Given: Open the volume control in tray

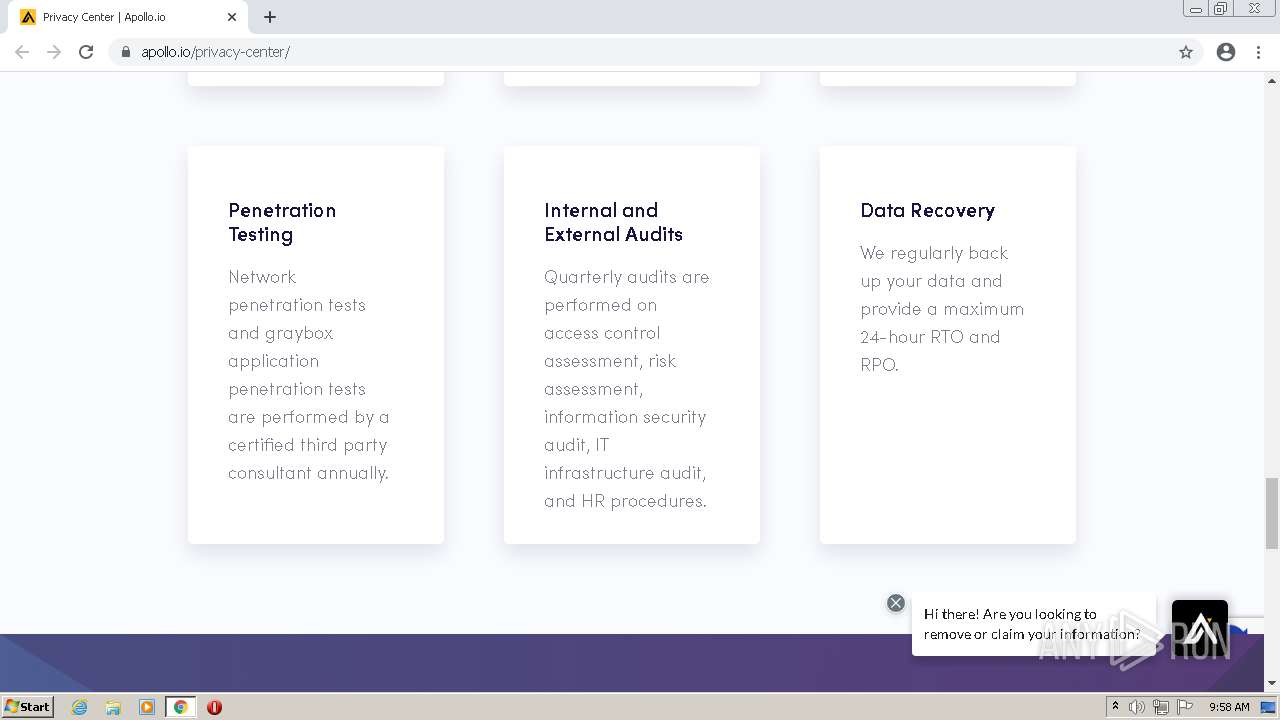Looking at the screenshot, I should click(x=1137, y=707).
